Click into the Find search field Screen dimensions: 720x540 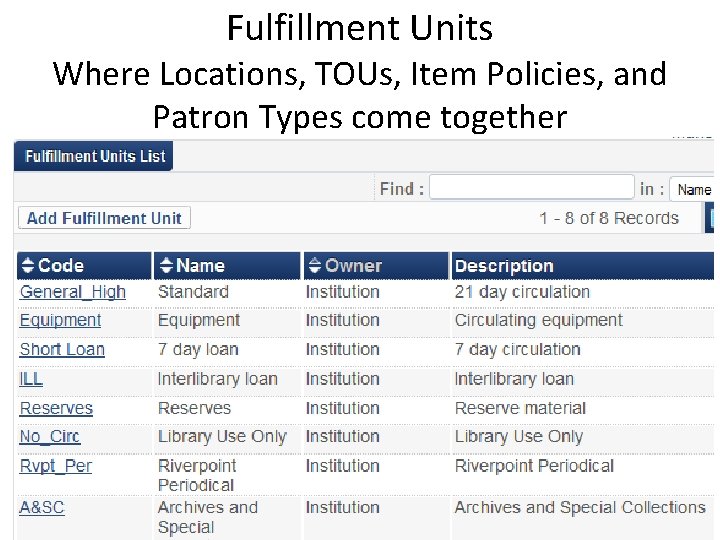[531, 188]
